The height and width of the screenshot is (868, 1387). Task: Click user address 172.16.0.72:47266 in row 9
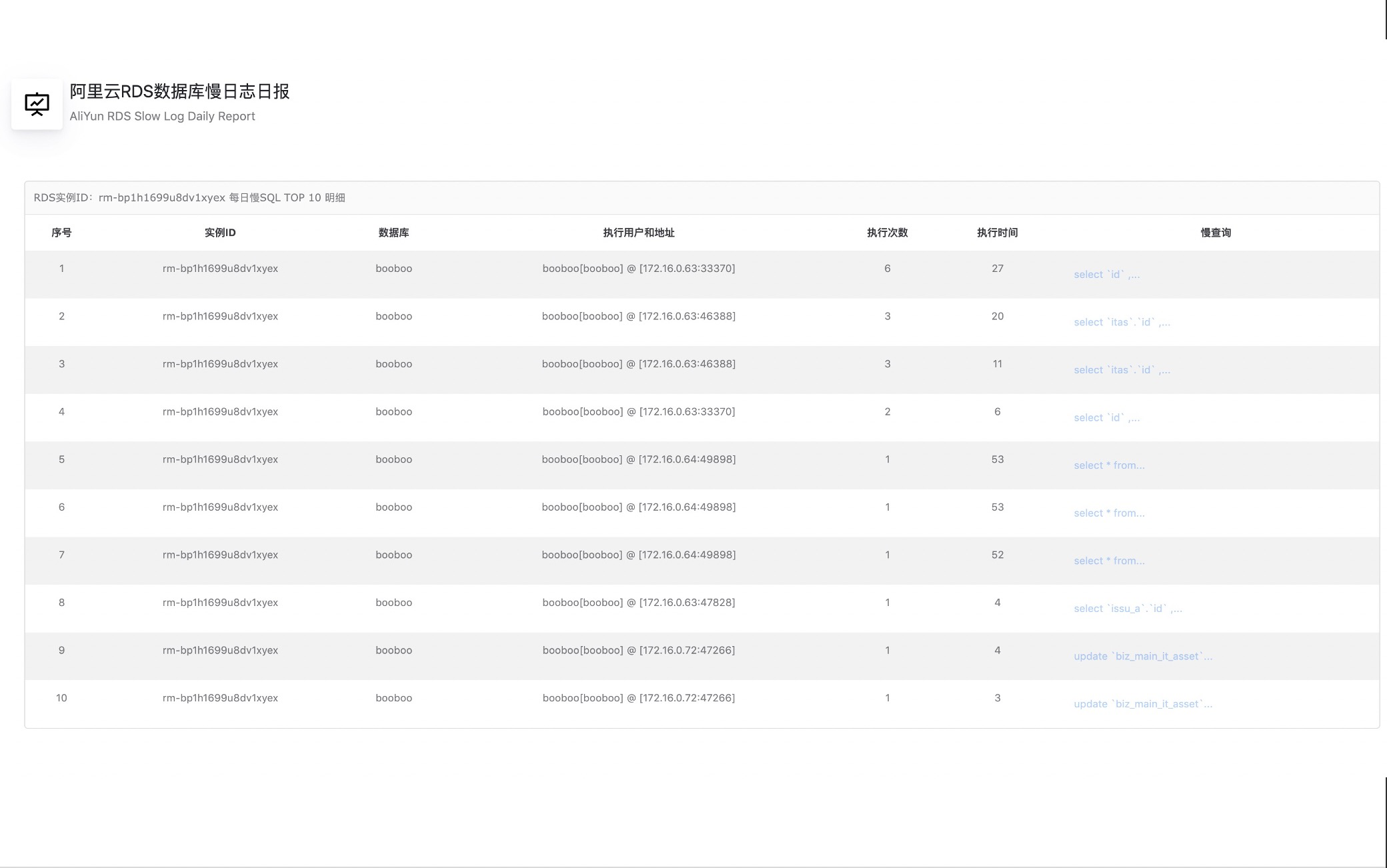click(x=639, y=650)
